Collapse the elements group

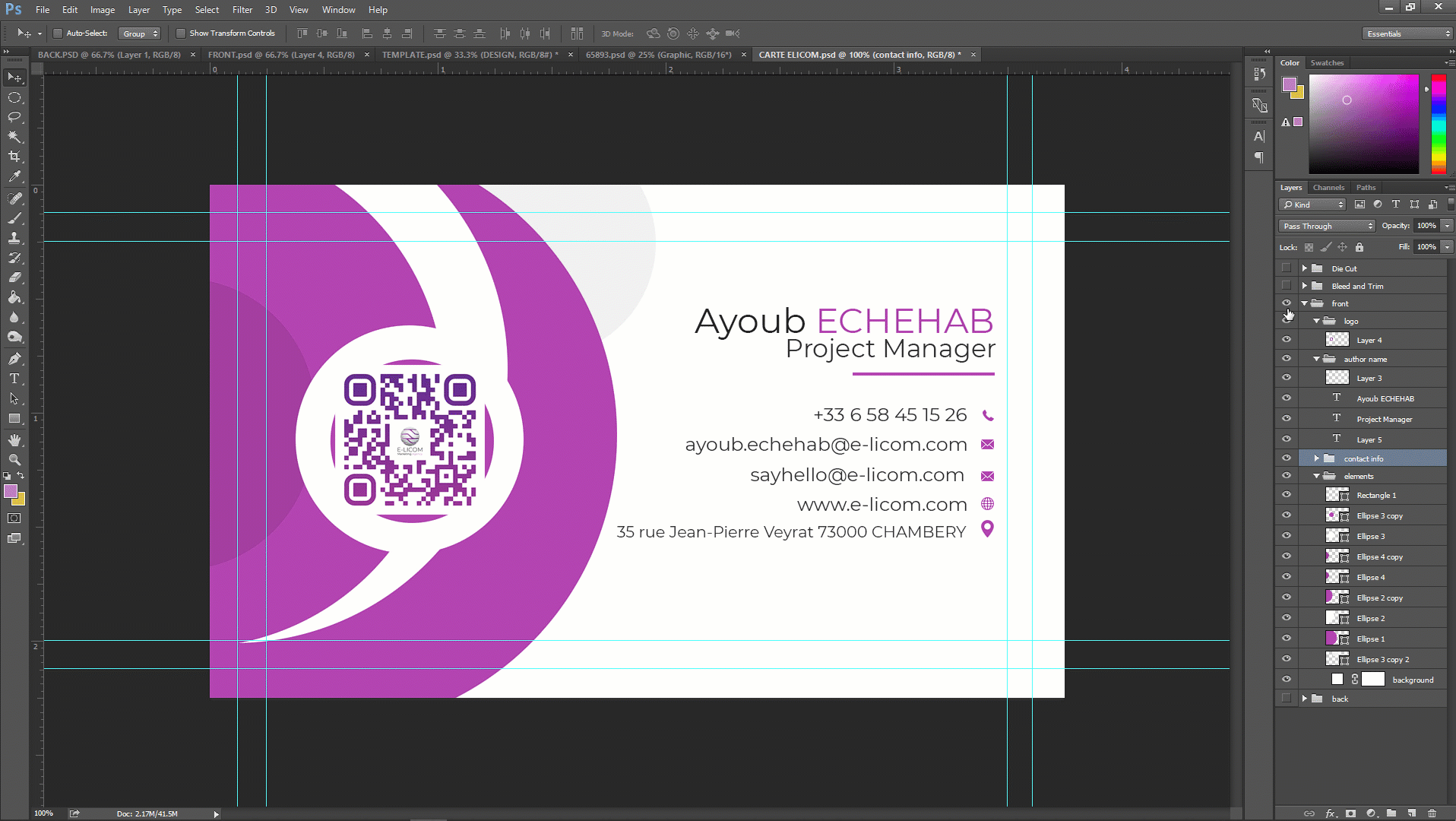[1317, 476]
